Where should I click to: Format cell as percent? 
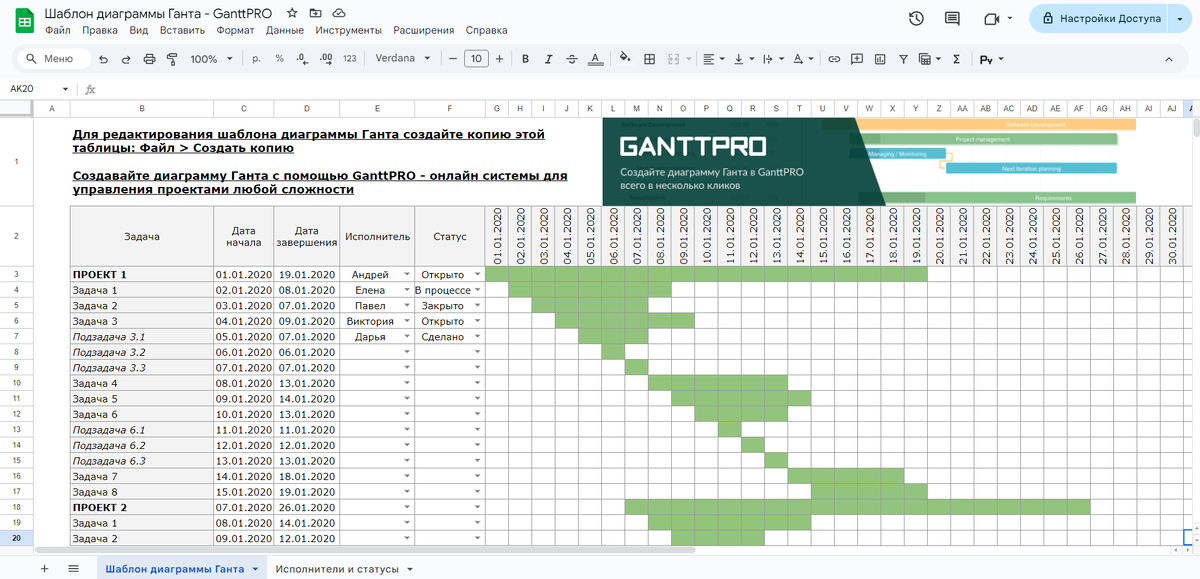tap(279, 59)
